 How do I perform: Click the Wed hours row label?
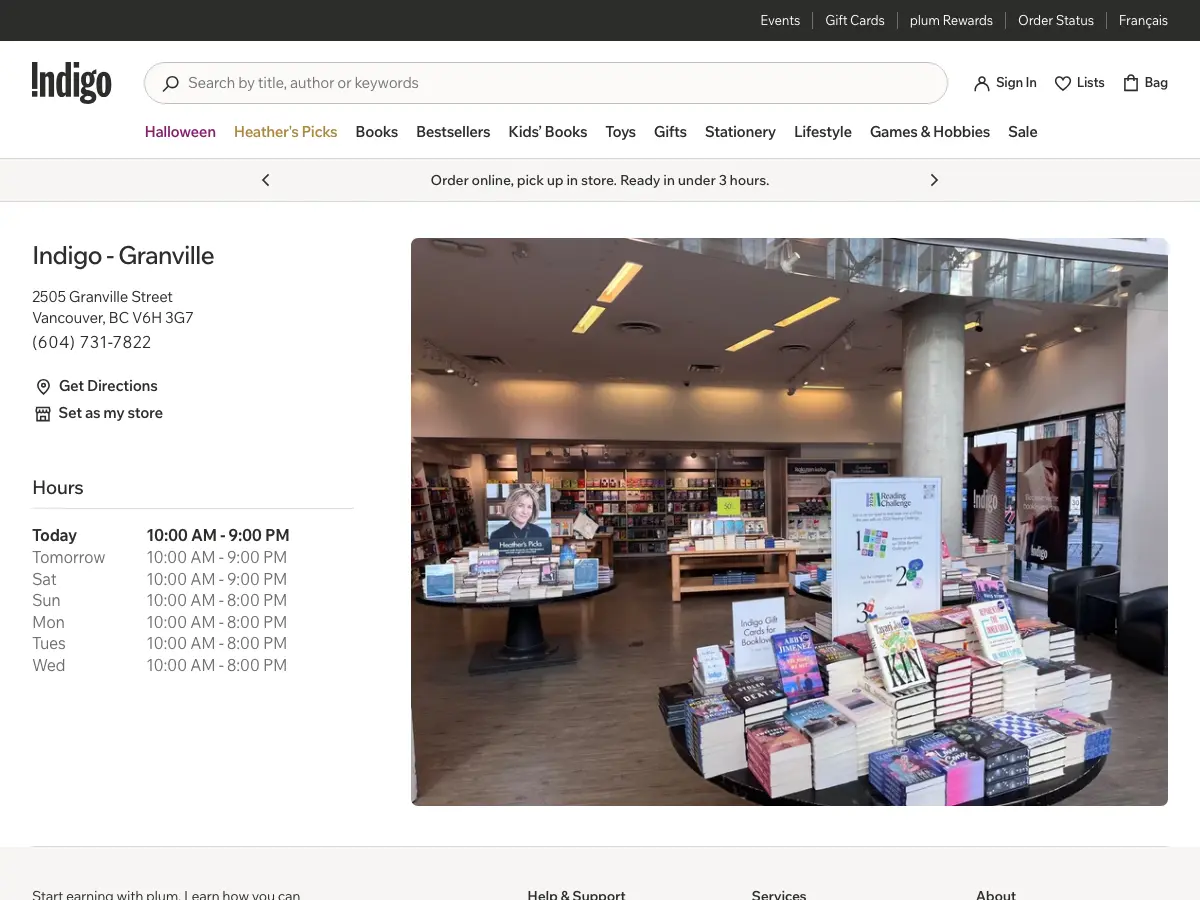(48, 666)
